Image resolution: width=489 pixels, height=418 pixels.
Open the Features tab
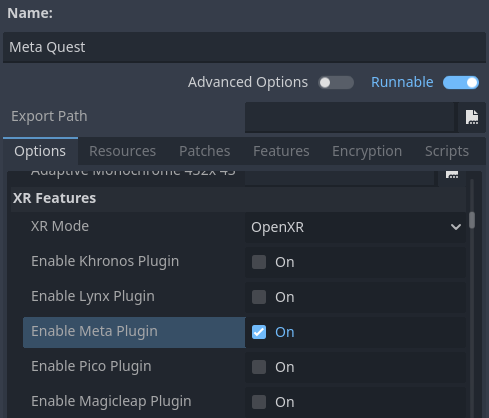281,151
